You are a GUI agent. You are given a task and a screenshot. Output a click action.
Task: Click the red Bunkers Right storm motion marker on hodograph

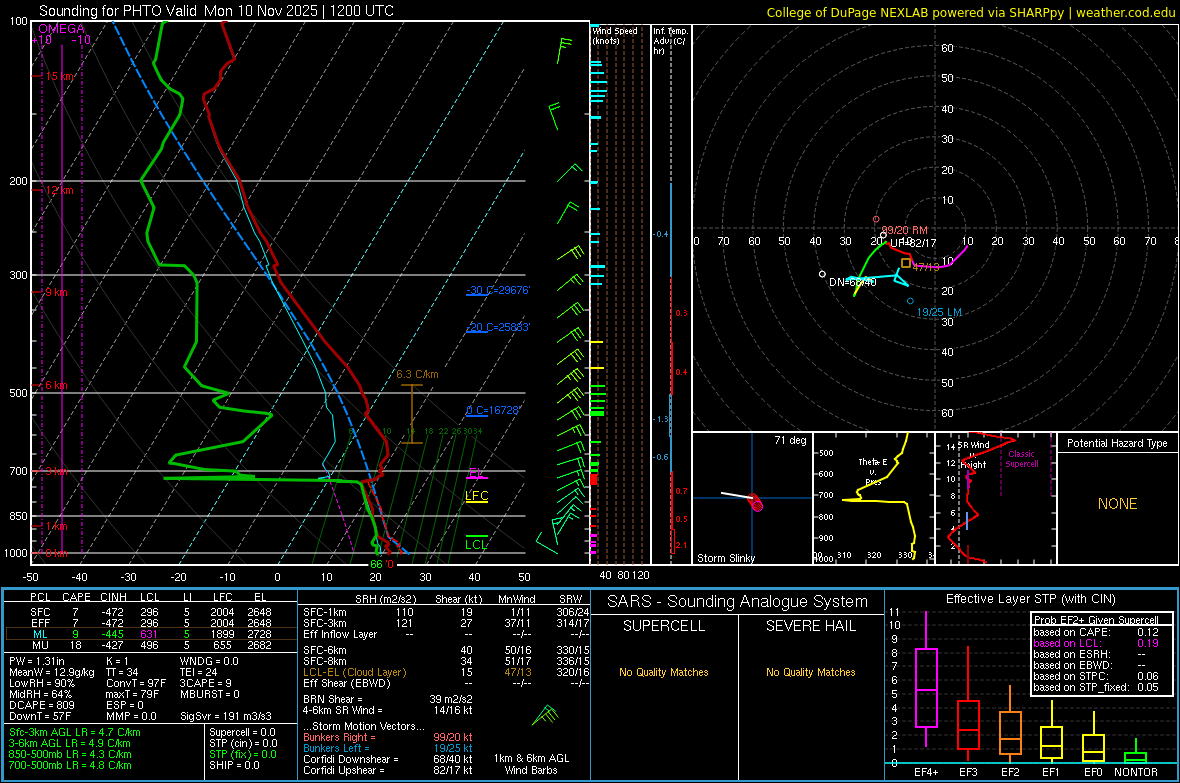876,219
